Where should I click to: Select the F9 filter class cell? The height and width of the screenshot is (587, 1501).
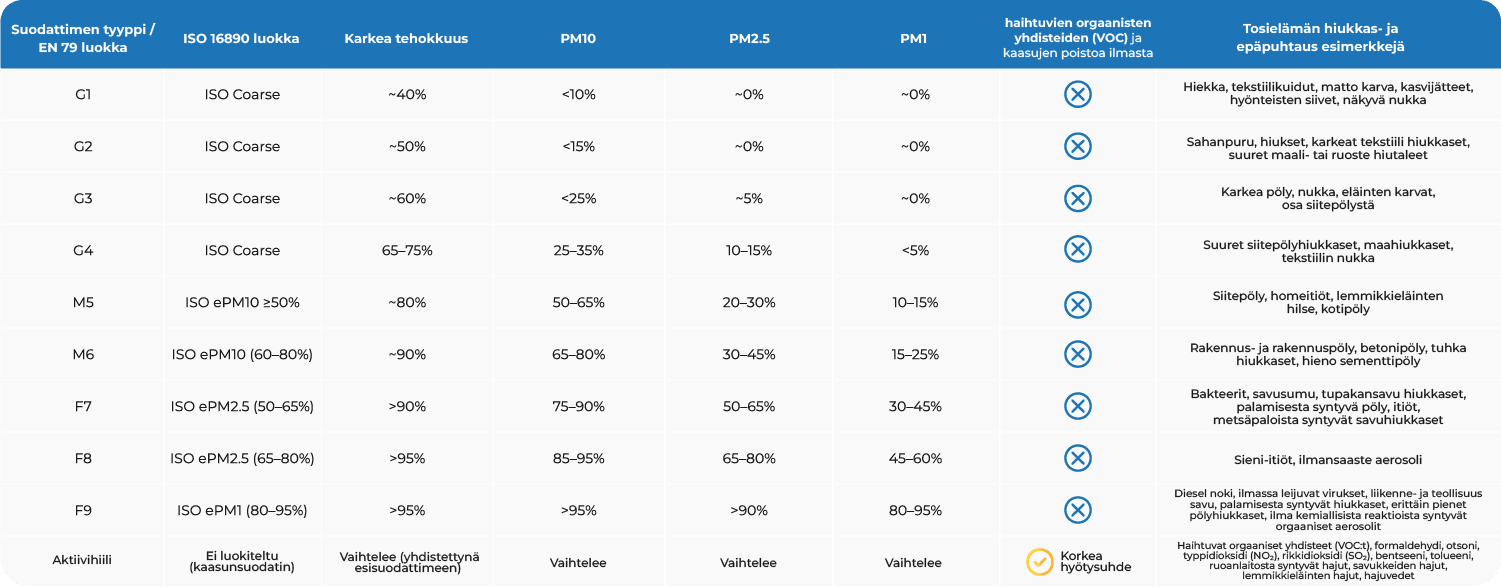83,510
